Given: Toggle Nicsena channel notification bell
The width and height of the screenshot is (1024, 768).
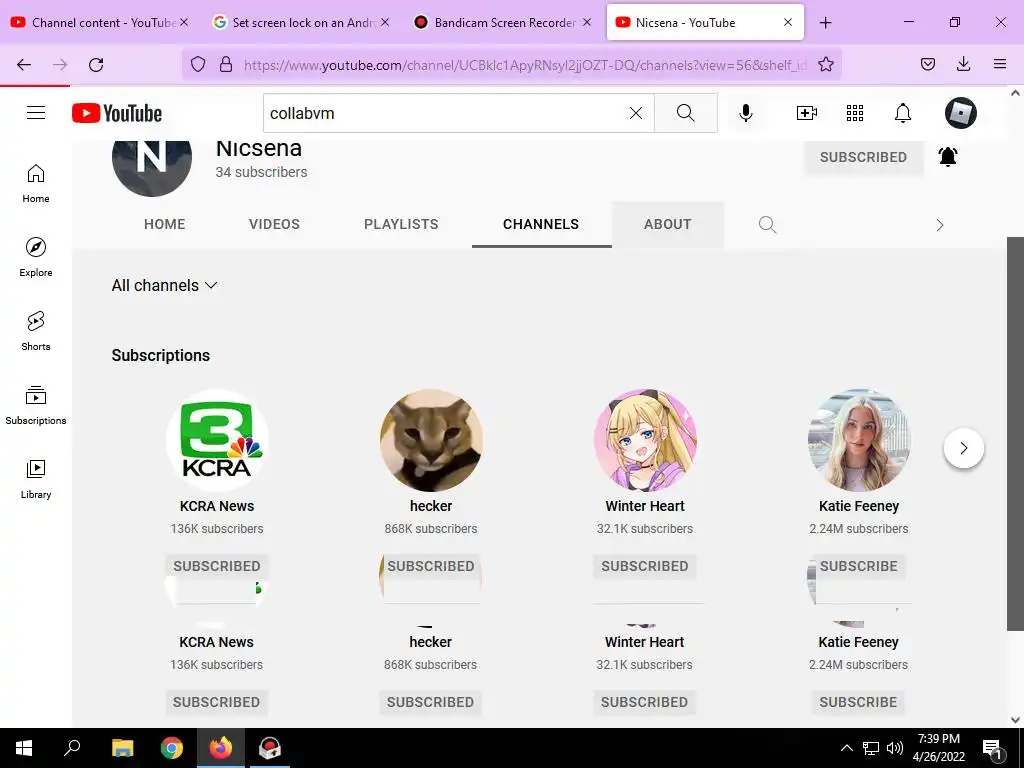Looking at the screenshot, I should pyautogui.click(x=948, y=157).
